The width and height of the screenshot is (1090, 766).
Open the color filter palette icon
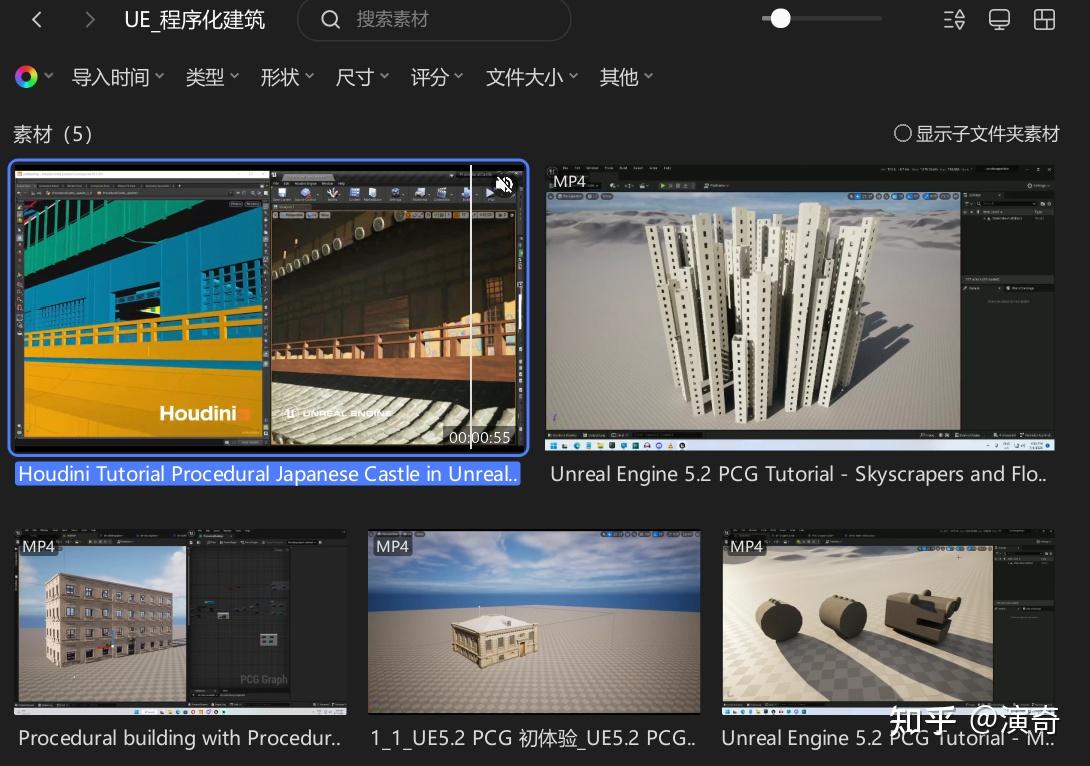point(25,75)
